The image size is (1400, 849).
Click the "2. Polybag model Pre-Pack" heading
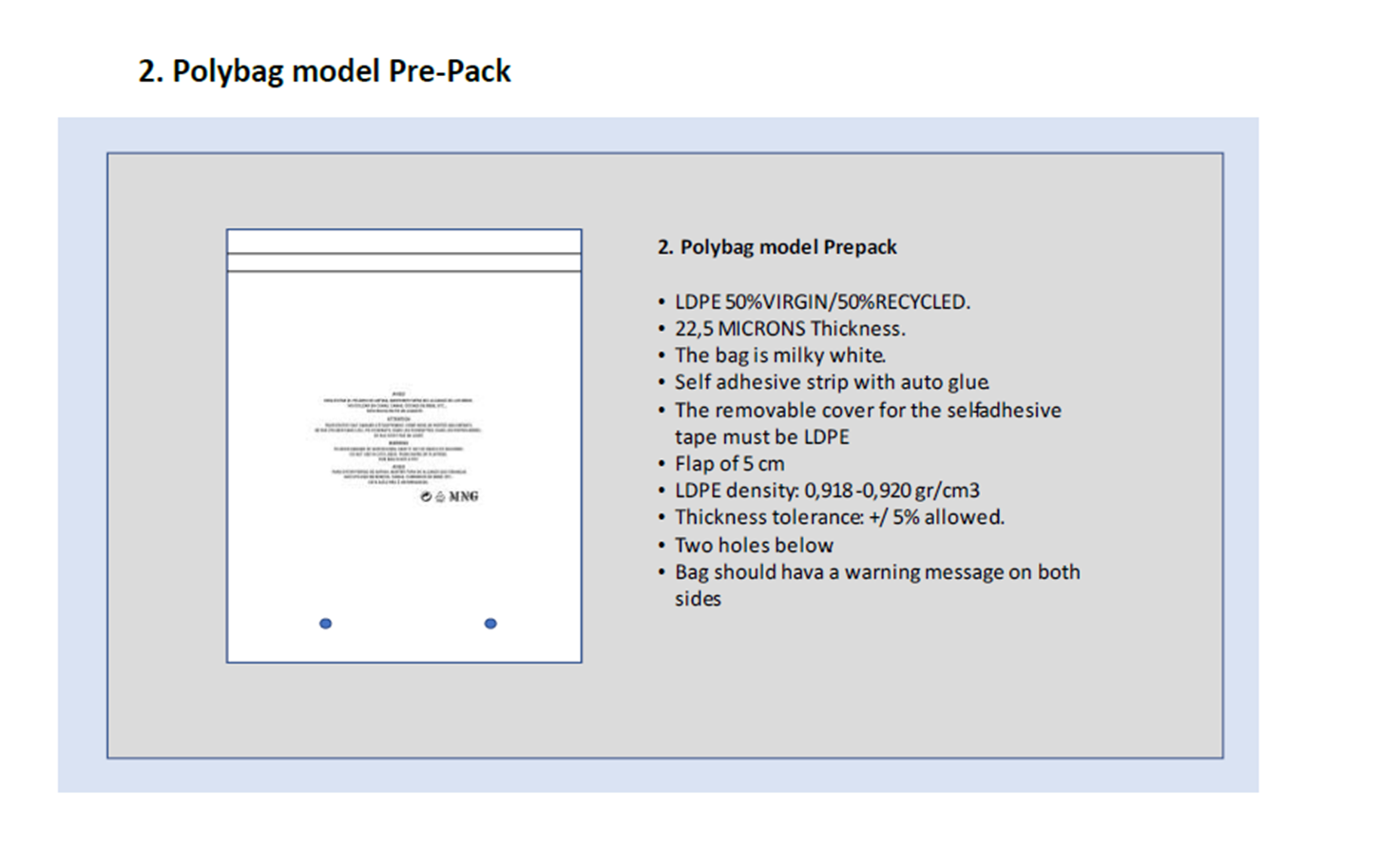[x=324, y=71]
